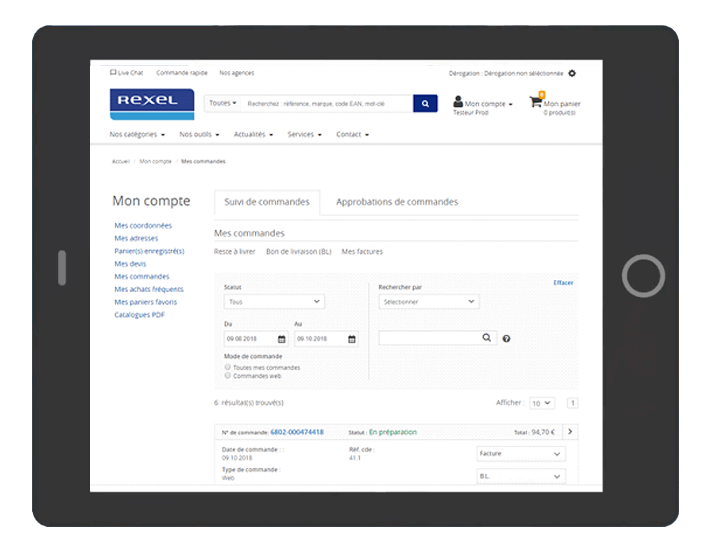Screen dimensions: 705x559
Task: Open Mes adresses in sidebar
Action: click(136, 238)
